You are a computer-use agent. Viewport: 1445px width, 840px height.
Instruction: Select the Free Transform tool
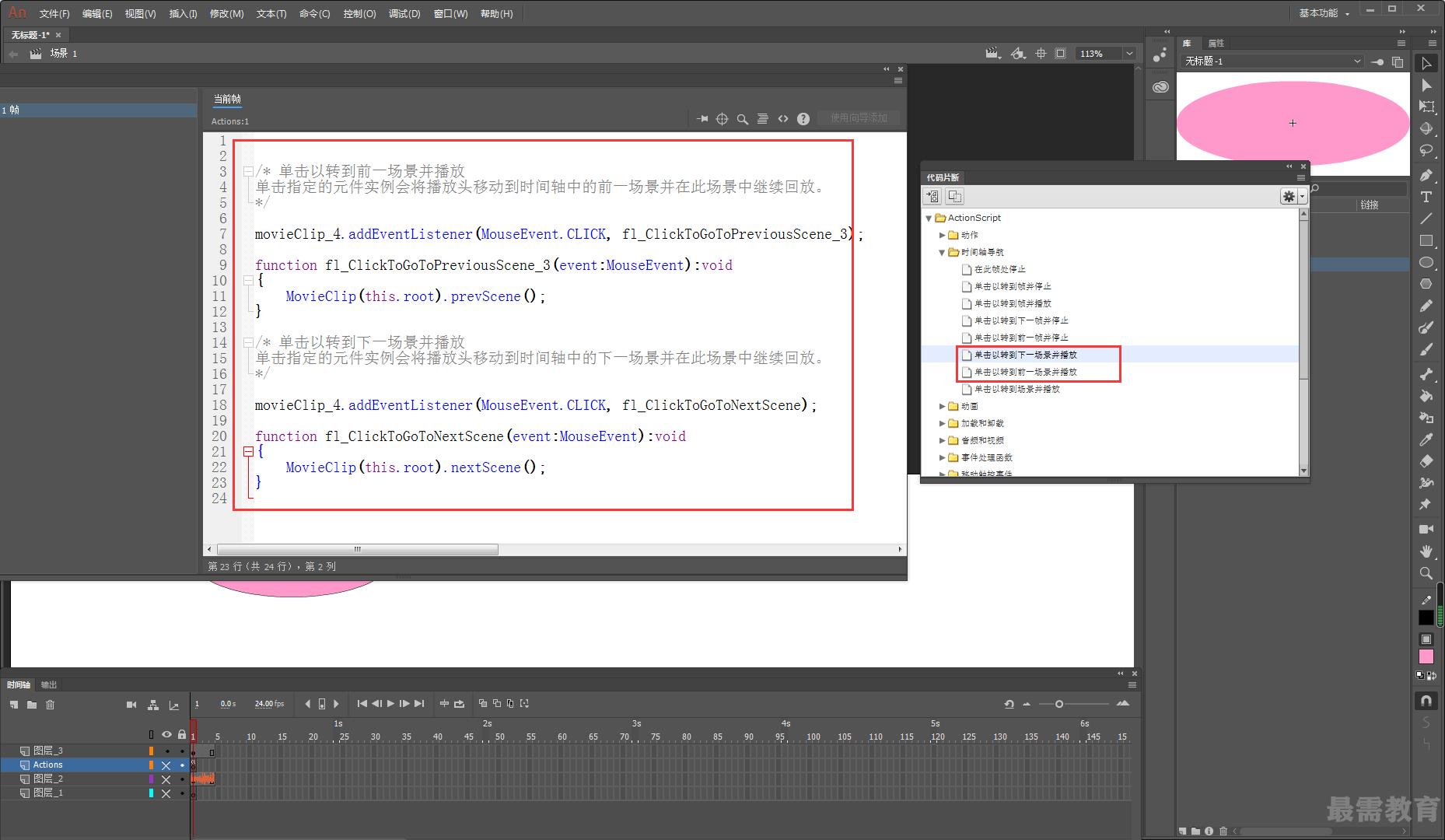[x=1426, y=107]
